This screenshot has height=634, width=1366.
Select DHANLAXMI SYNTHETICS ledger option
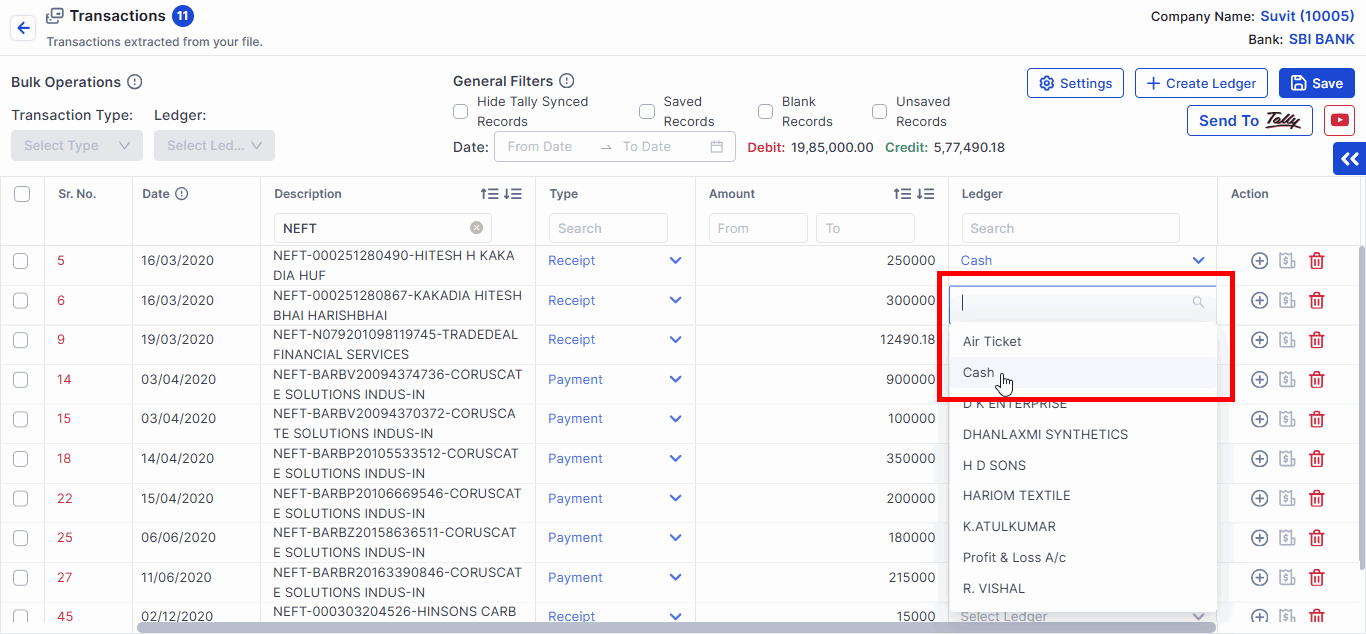click(x=1045, y=435)
